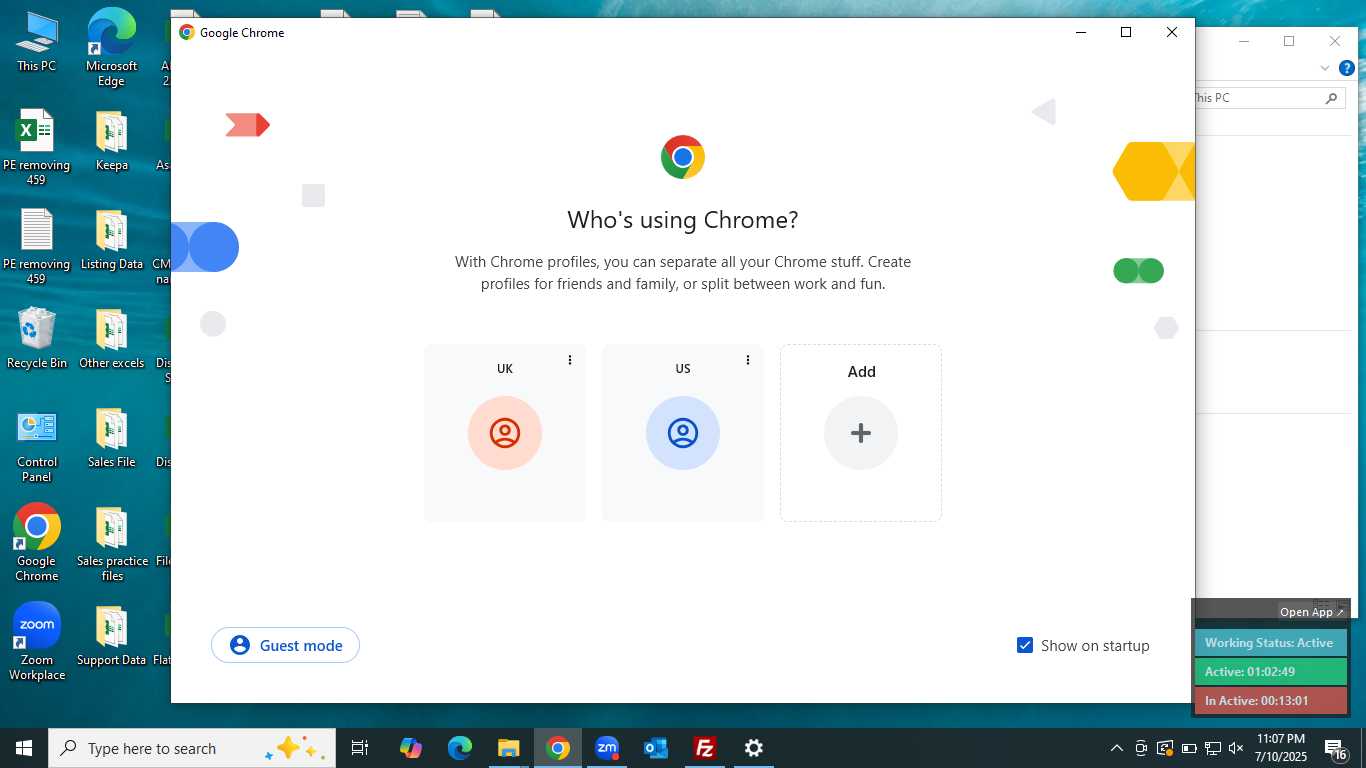Switch to Chrome on the taskbar
The image size is (1366, 768).
(x=558, y=748)
